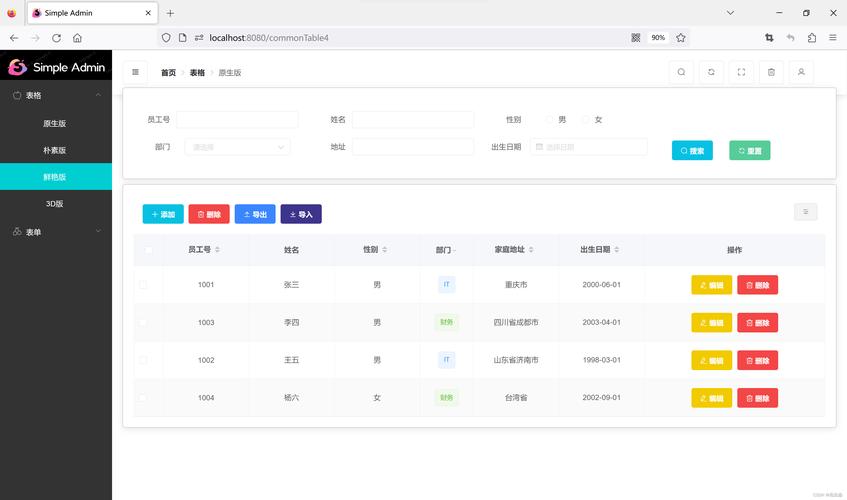This screenshot has height=500, width=847.
Task: Click the 90% zoom level indicator
Action: pyautogui.click(x=658, y=38)
